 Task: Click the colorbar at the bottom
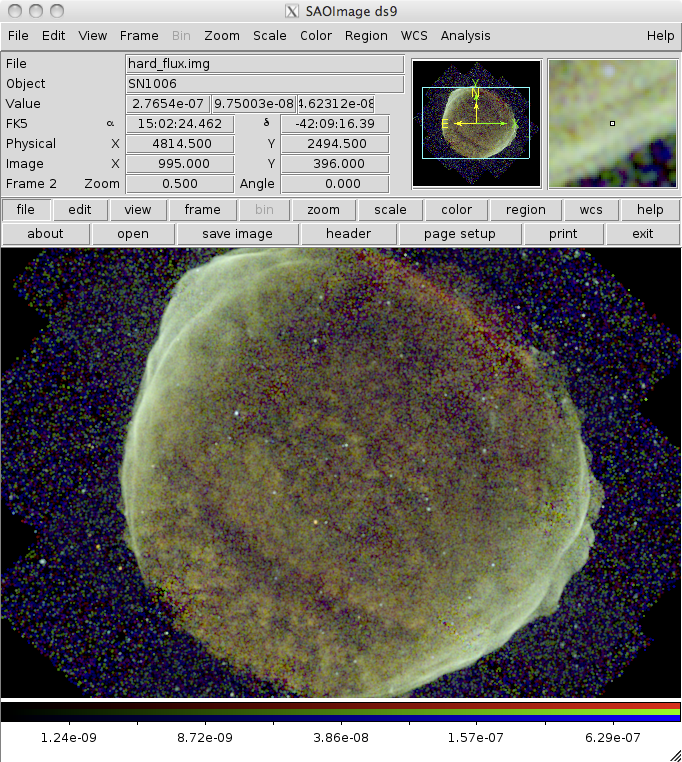tap(340, 711)
